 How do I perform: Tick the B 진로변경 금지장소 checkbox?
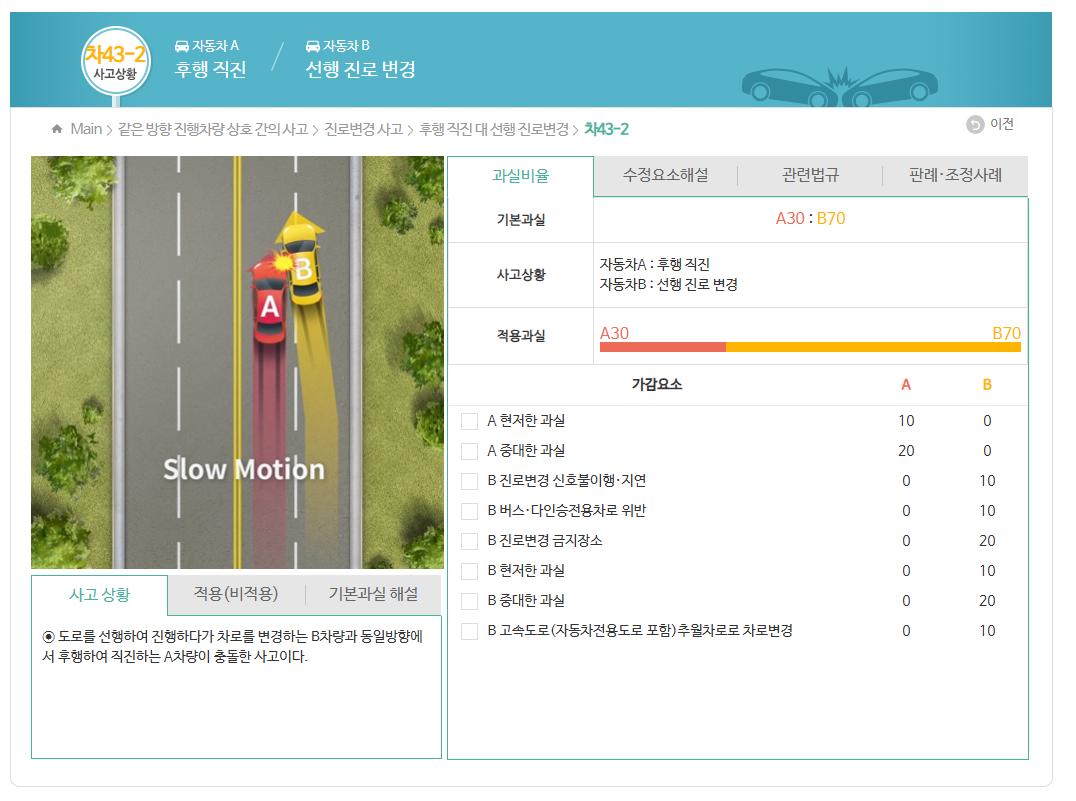point(469,541)
